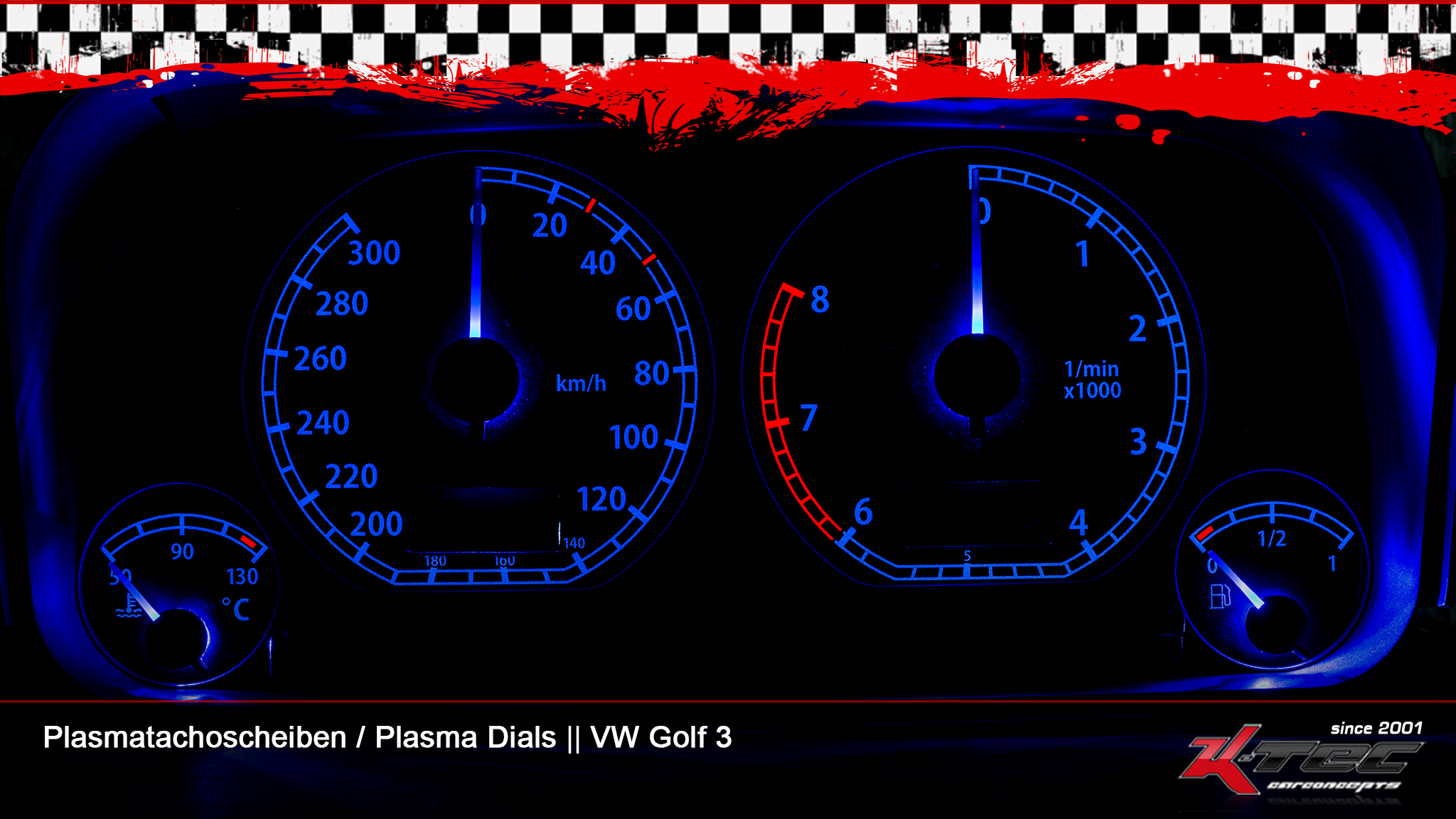This screenshot has width=1456, height=819.
Task: Click the small '180' speedometer marking
Action: 435,561
